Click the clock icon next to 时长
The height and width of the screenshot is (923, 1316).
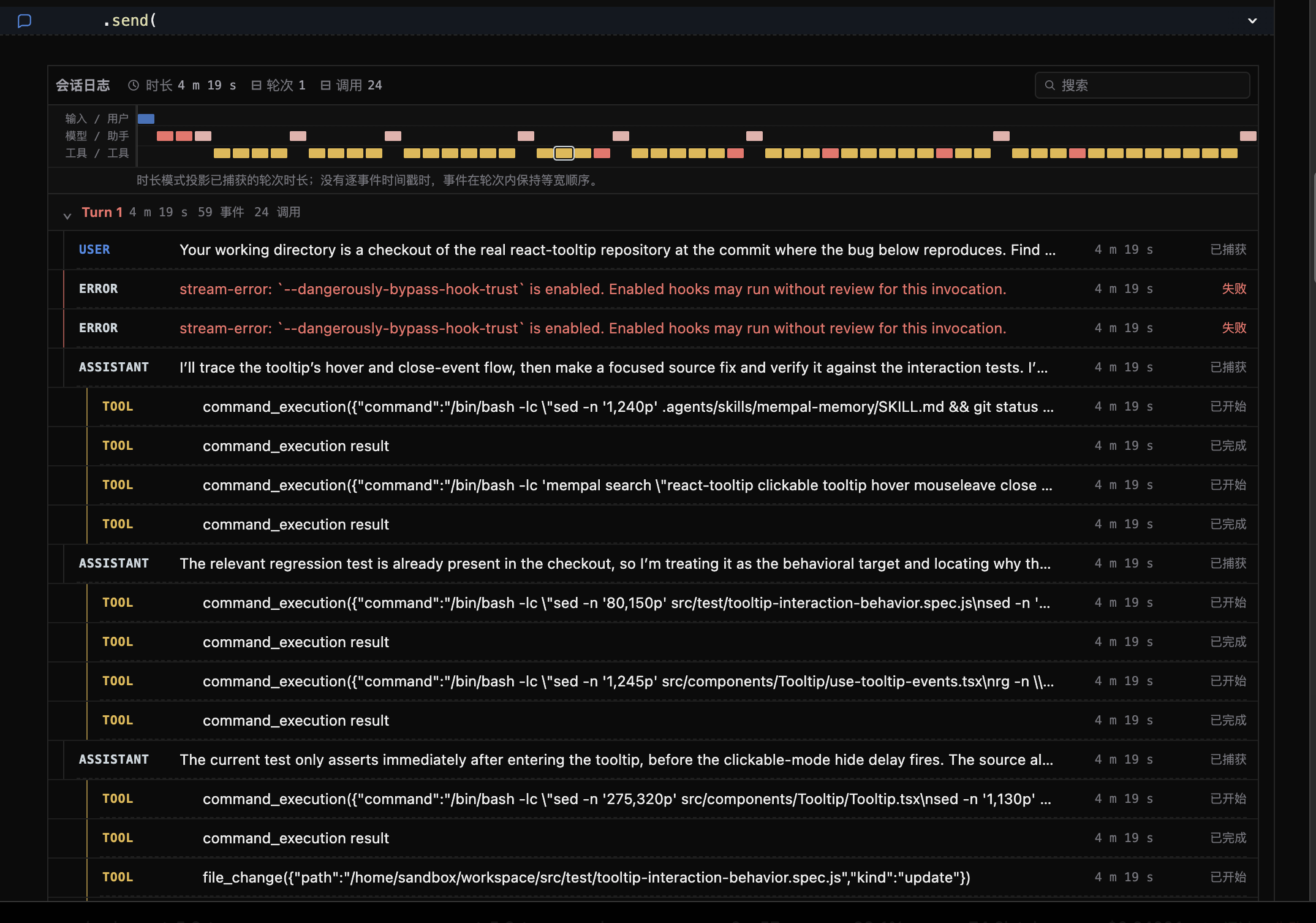coord(134,85)
